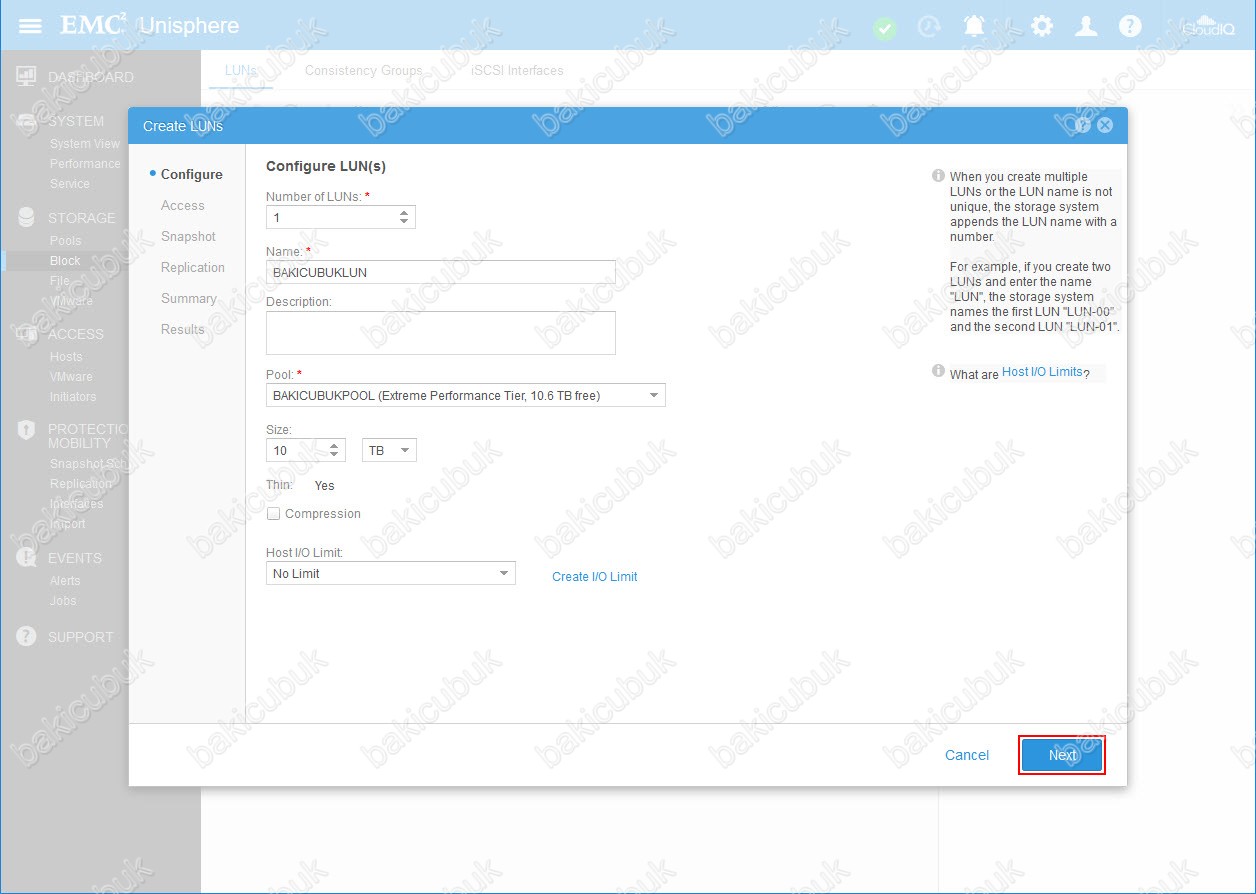Screen dimensions: 1256x894
Task: Open the settings gear icon
Action: [x=1042, y=26]
